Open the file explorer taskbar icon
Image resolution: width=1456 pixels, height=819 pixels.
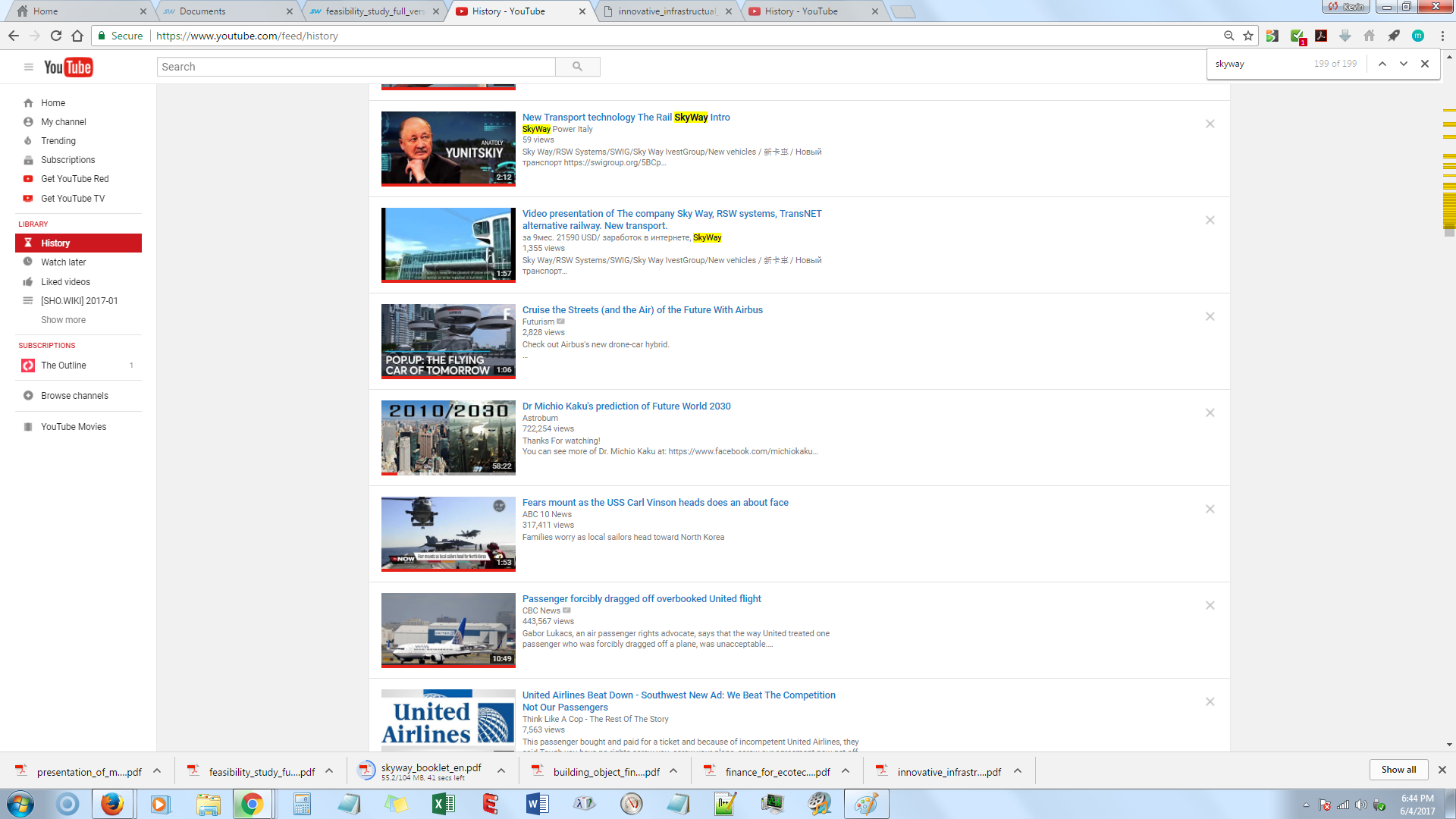tap(208, 804)
